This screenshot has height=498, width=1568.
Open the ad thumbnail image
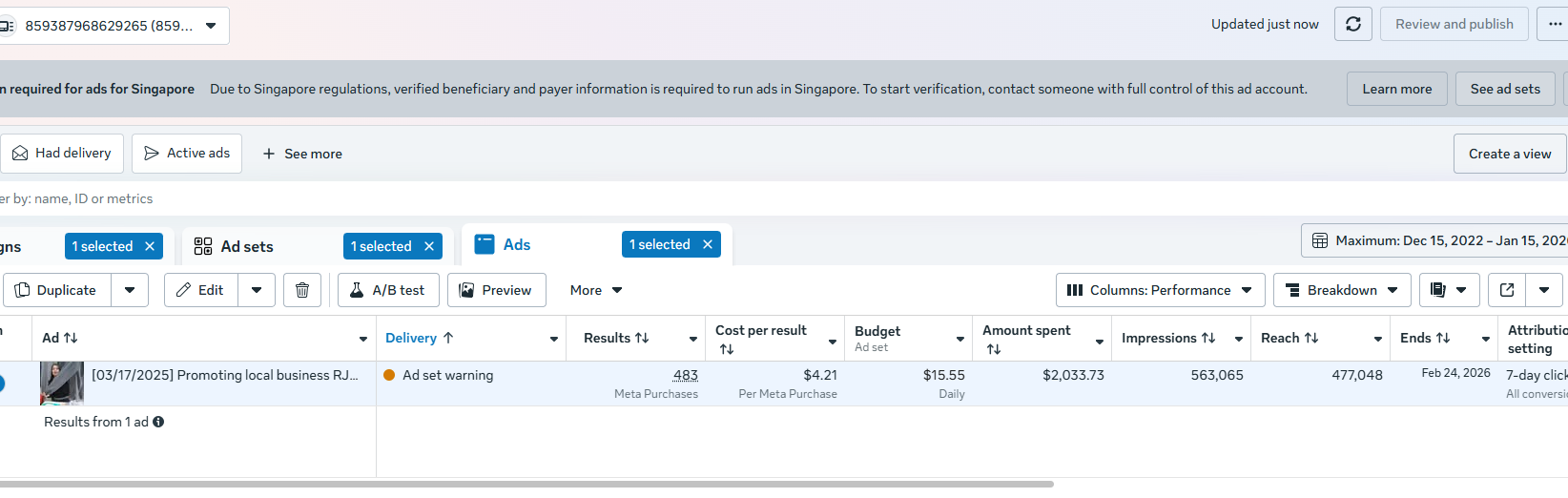(x=62, y=384)
